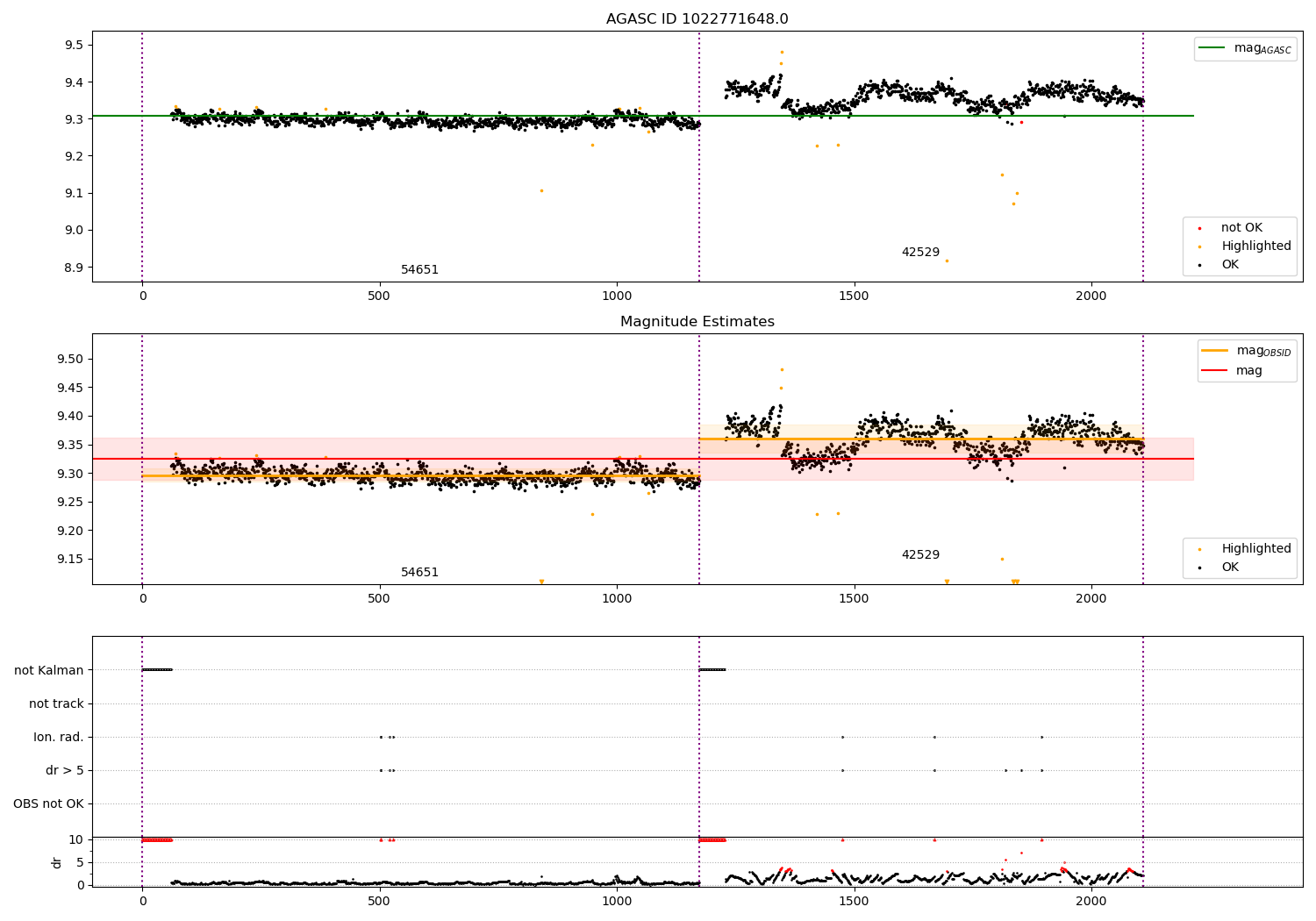Click the 54651 obsid label in the top plot
This screenshot has width=1316, height=921.
pos(419,270)
